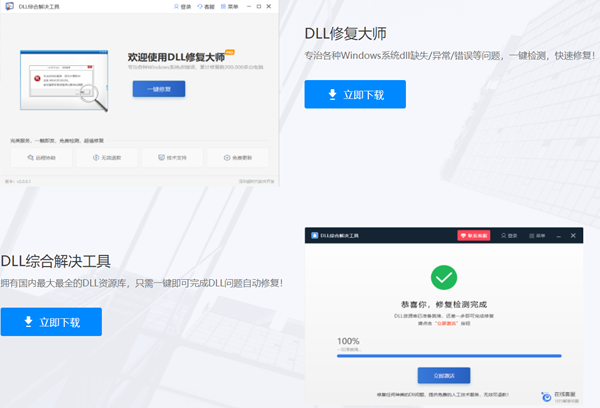Image resolution: width=600 pixels, height=408 pixels.
Task: Click the blue 立即激活 button
Action: click(x=444, y=375)
